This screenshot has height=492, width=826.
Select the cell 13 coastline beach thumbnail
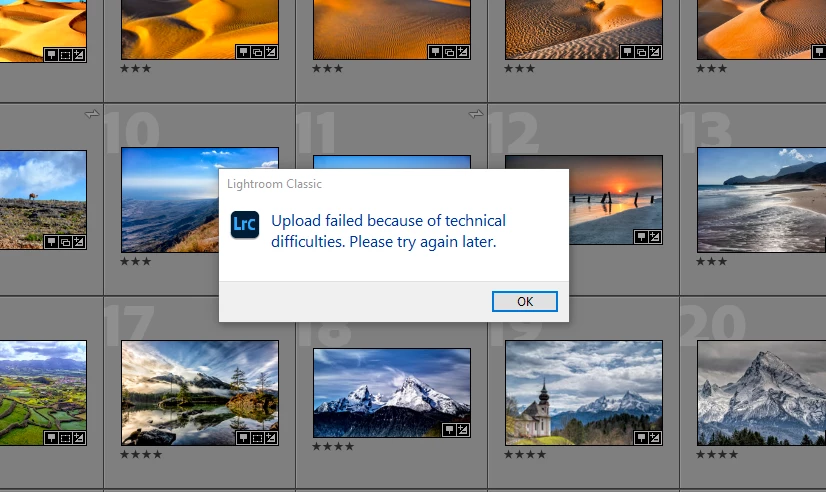point(762,200)
